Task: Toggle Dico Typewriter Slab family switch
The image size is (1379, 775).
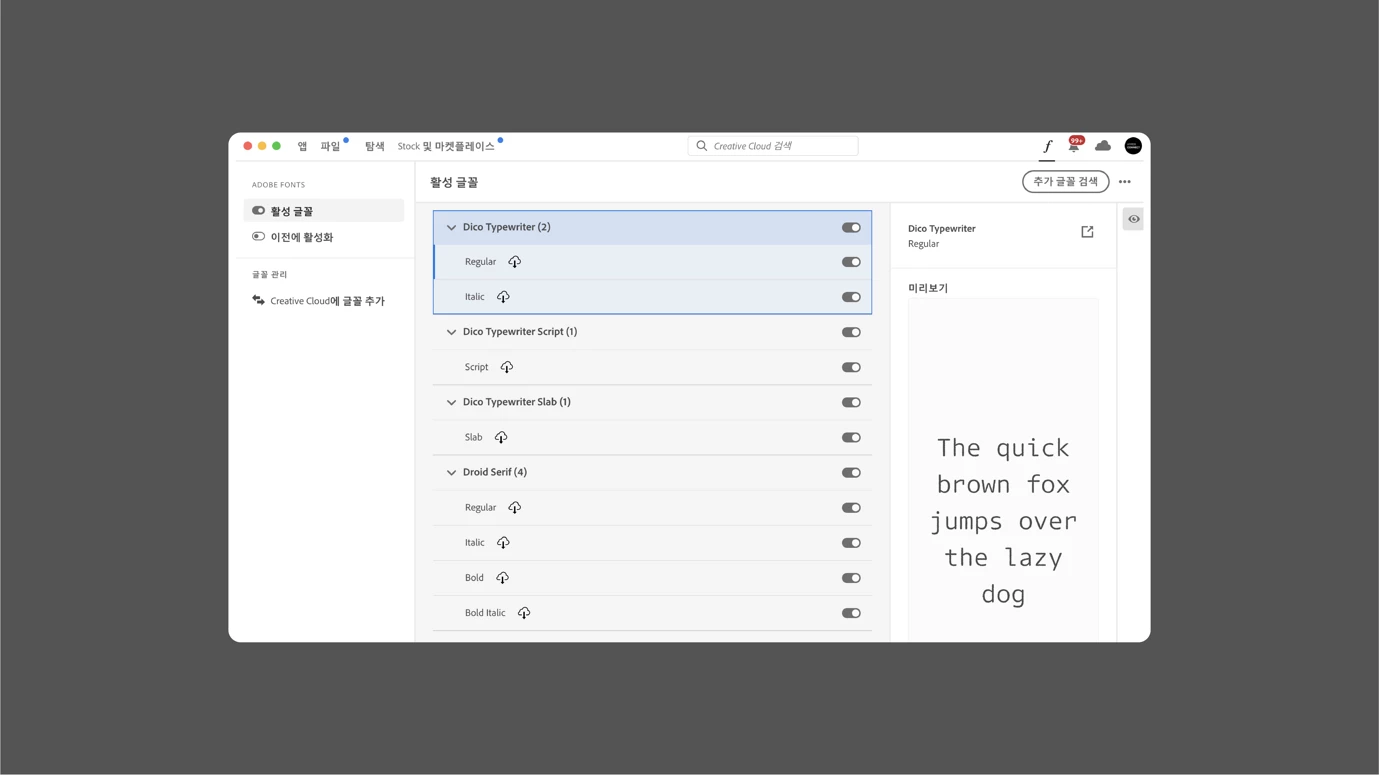Action: (x=851, y=402)
